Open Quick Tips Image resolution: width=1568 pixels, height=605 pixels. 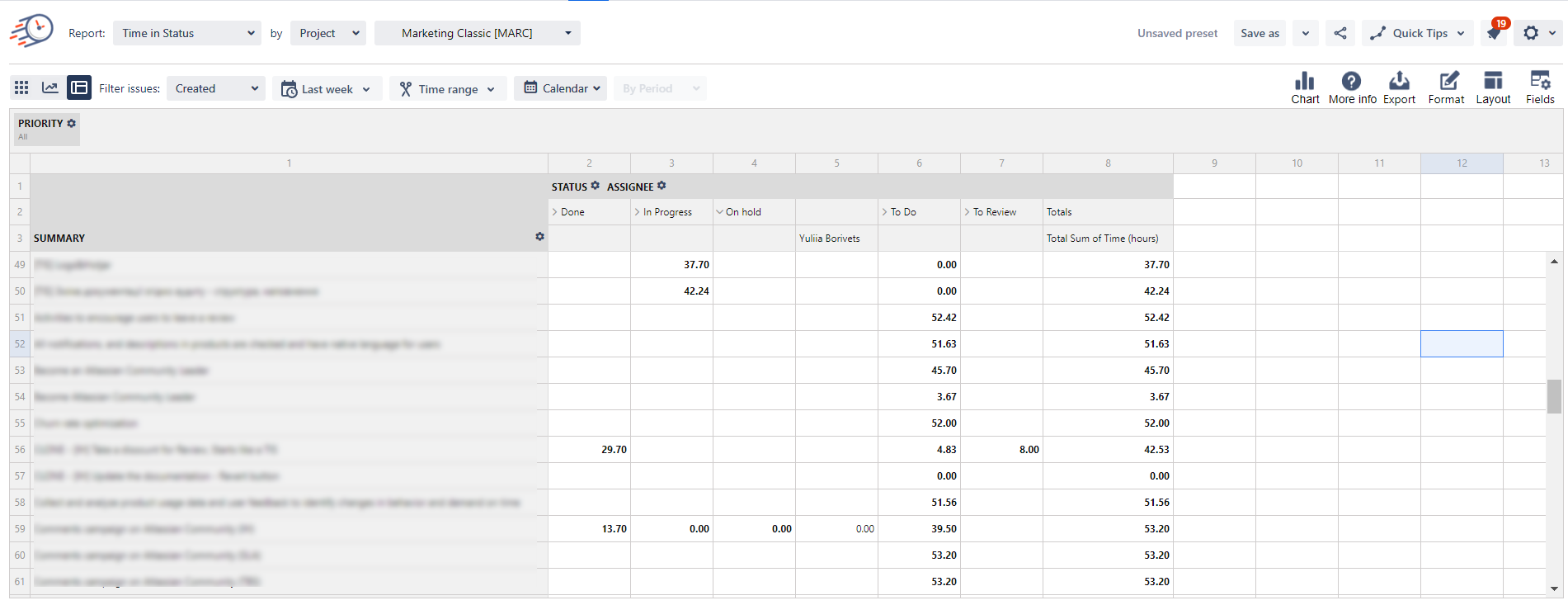(1417, 33)
